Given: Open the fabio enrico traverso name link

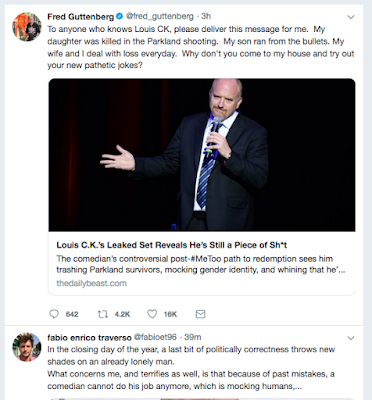Looking at the screenshot, I should (x=89, y=337).
